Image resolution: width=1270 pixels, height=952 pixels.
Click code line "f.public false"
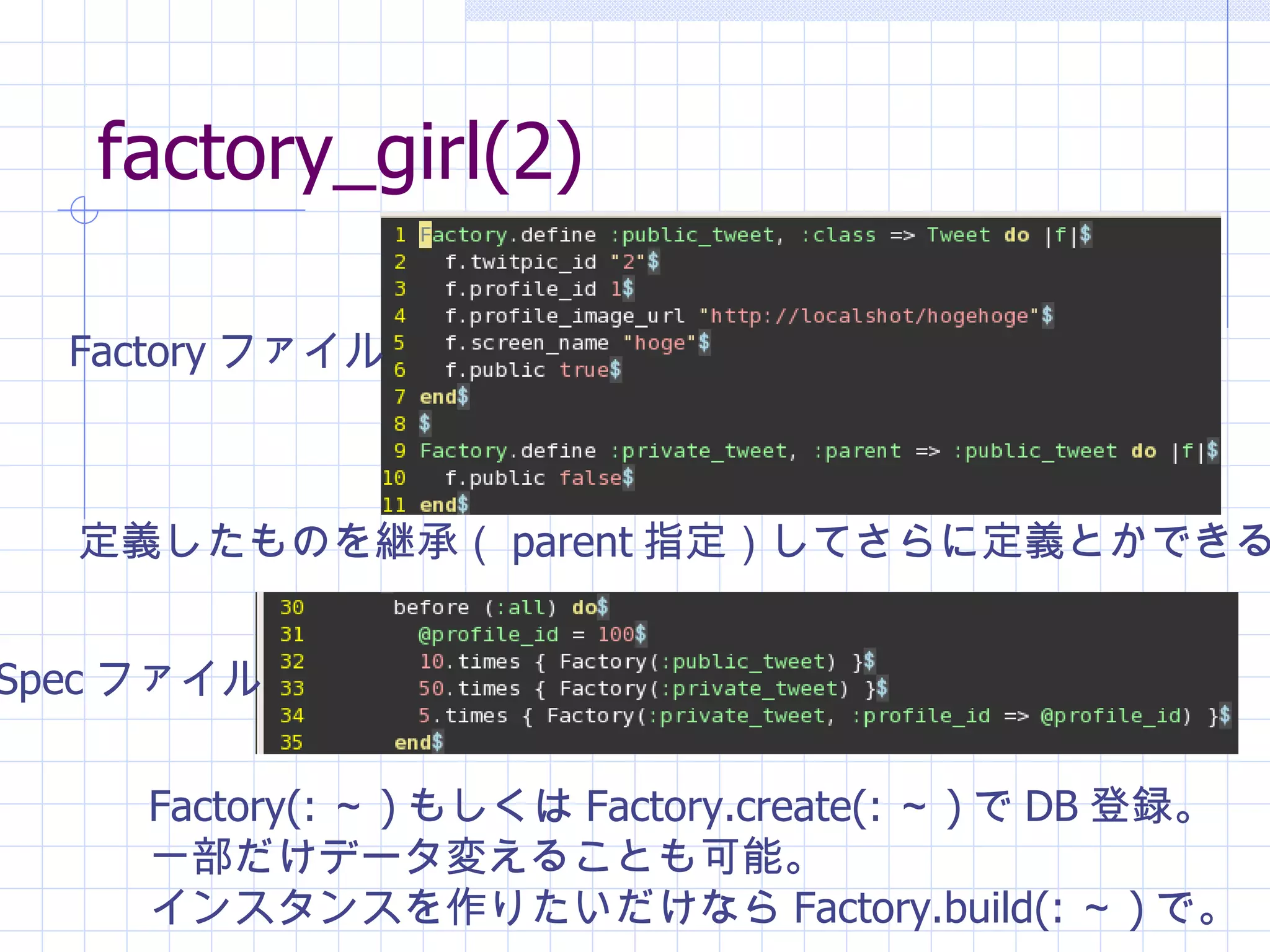click(539, 478)
